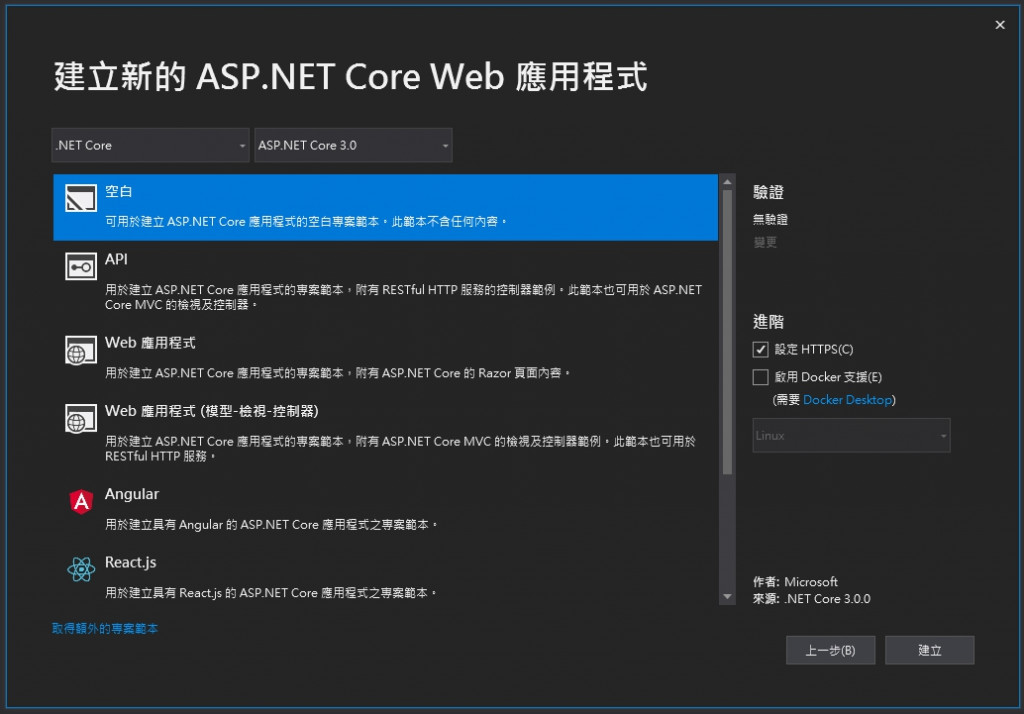Screen dimensions: 1024x714
Task: Select the Angular logo icon
Action: click(81, 502)
